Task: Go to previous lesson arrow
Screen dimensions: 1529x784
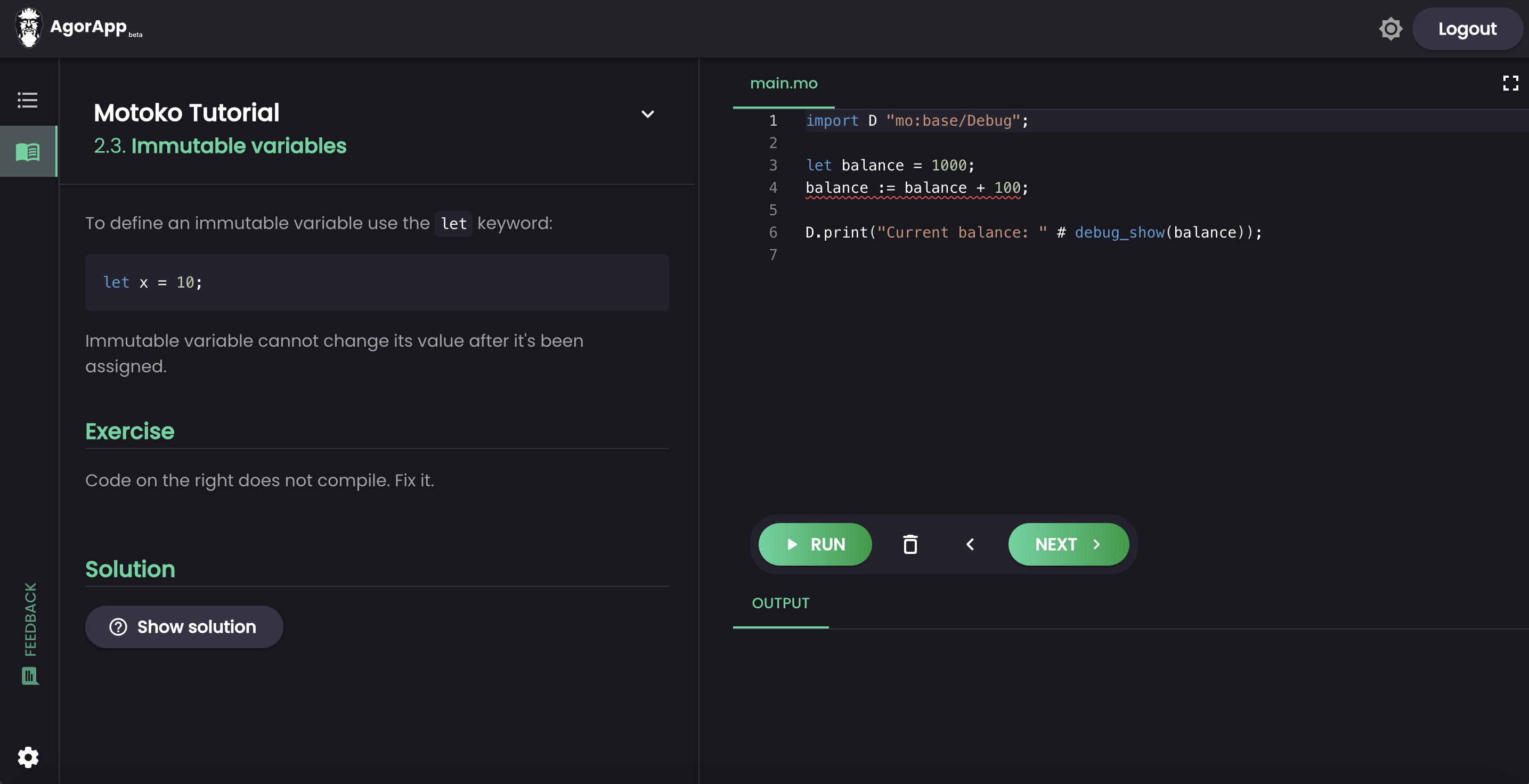Action: click(x=970, y=544)
